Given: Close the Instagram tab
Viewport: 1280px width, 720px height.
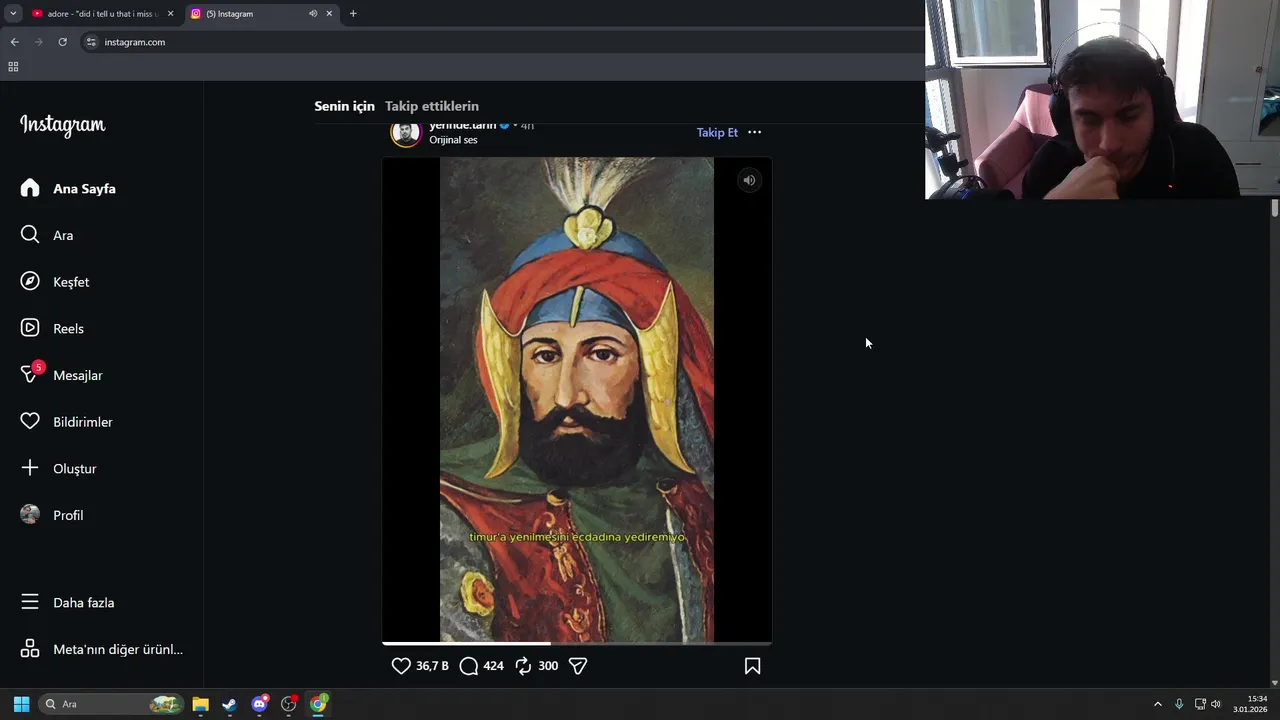Looking at the screenshot, I should click(330, 14).
